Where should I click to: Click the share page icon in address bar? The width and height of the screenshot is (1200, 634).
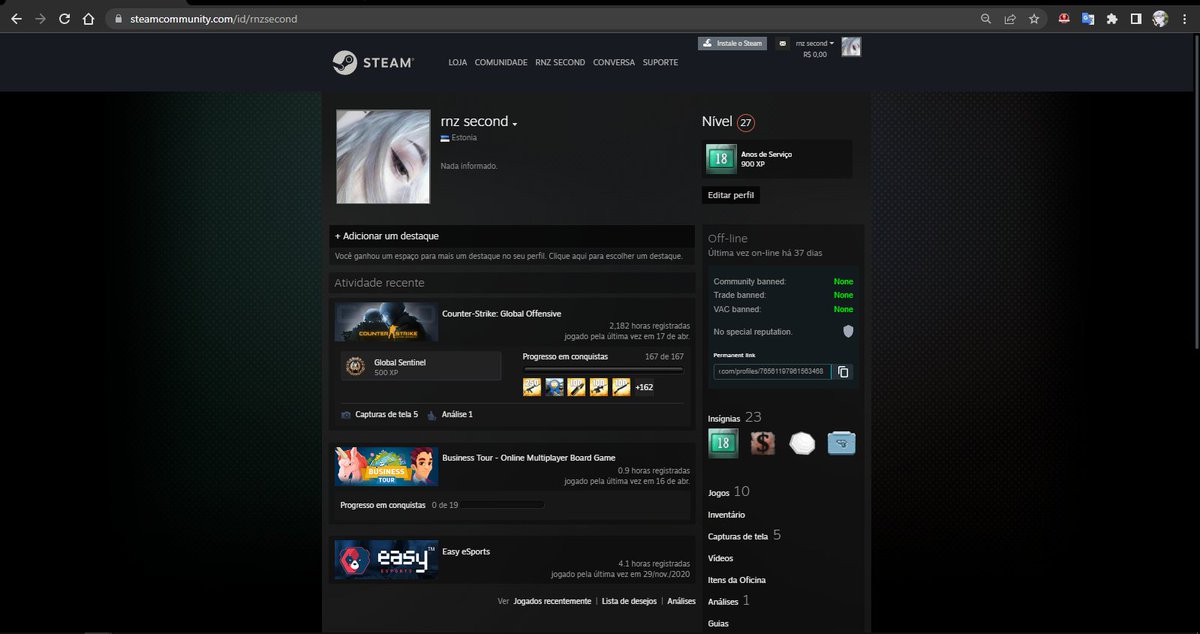1010,18
